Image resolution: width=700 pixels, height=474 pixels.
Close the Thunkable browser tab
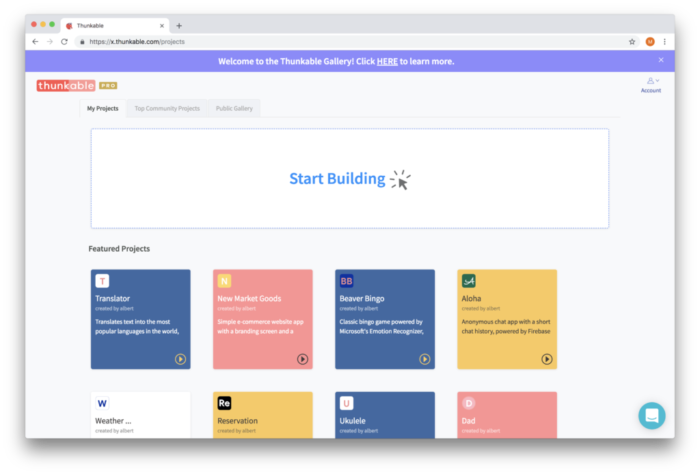point(162,26)
